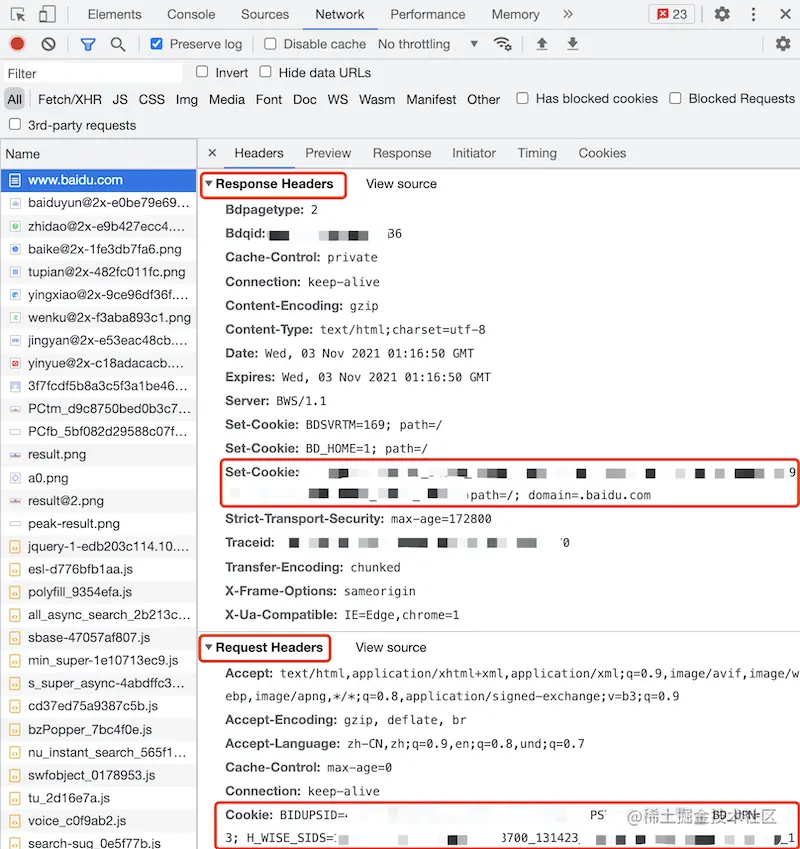Click the export HAR download icon

tap(572, 44)
